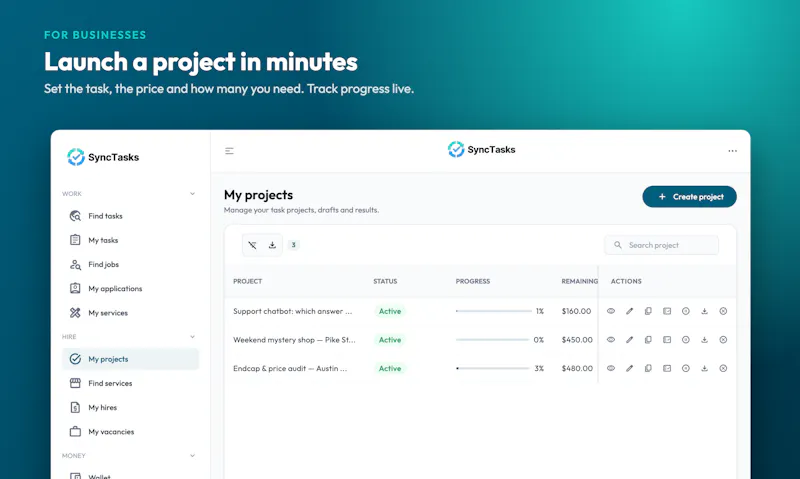Cancel the Weekend mystery shop project
This screenshot has width=800, height=479.
click(723, 340)
